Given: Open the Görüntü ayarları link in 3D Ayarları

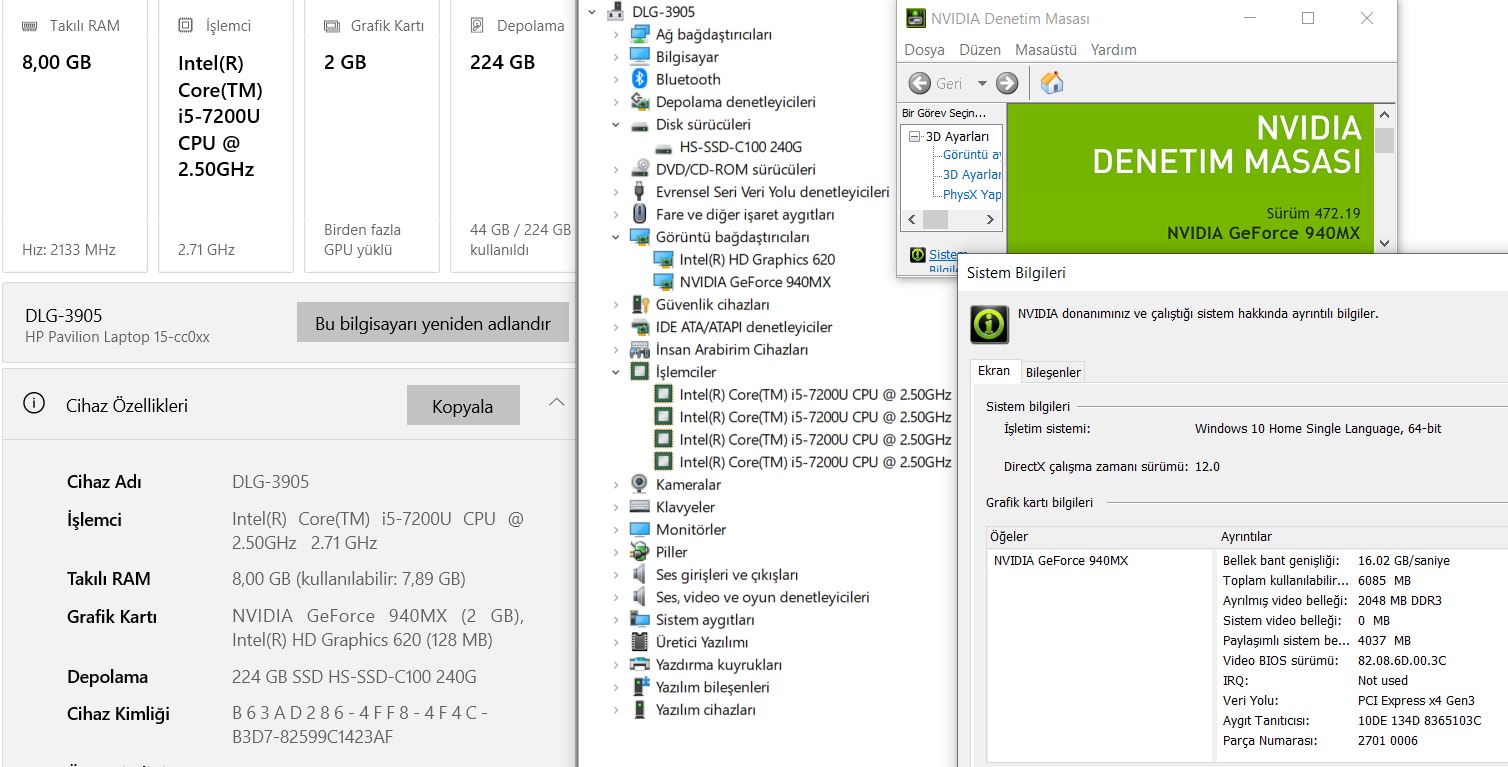Looking at the screenshot, I should [x=972, y=155].
